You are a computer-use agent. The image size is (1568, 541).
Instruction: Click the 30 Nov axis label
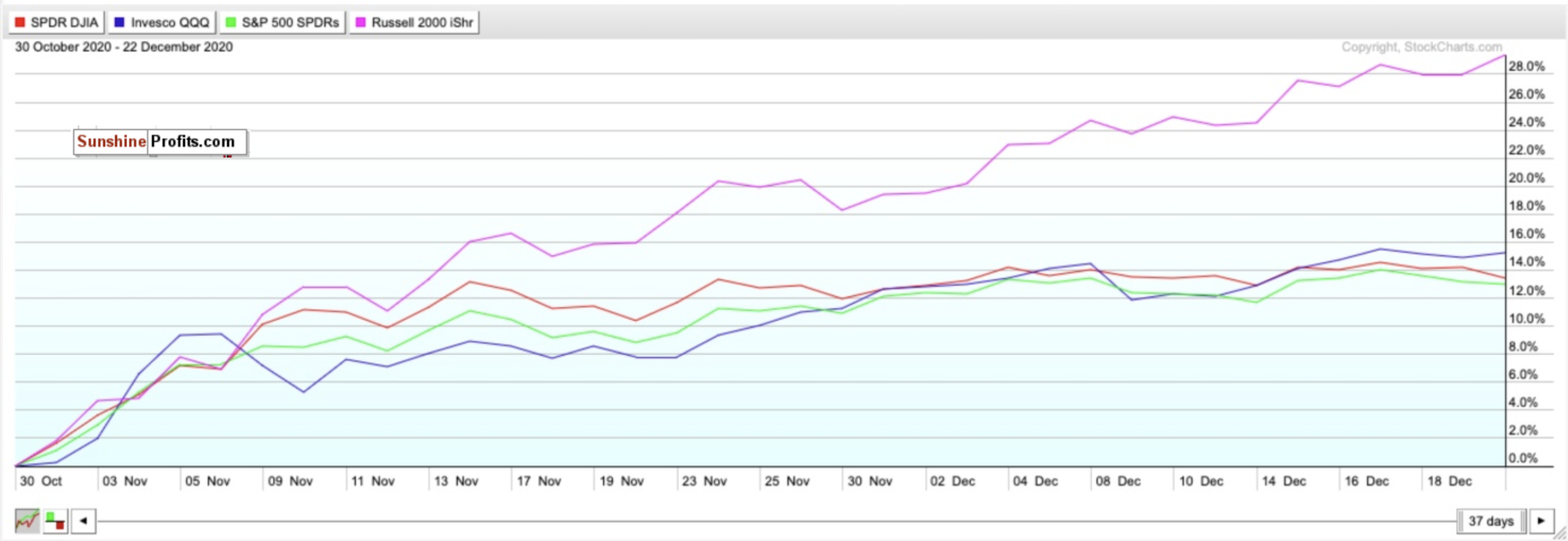click(x=870, y=481)
